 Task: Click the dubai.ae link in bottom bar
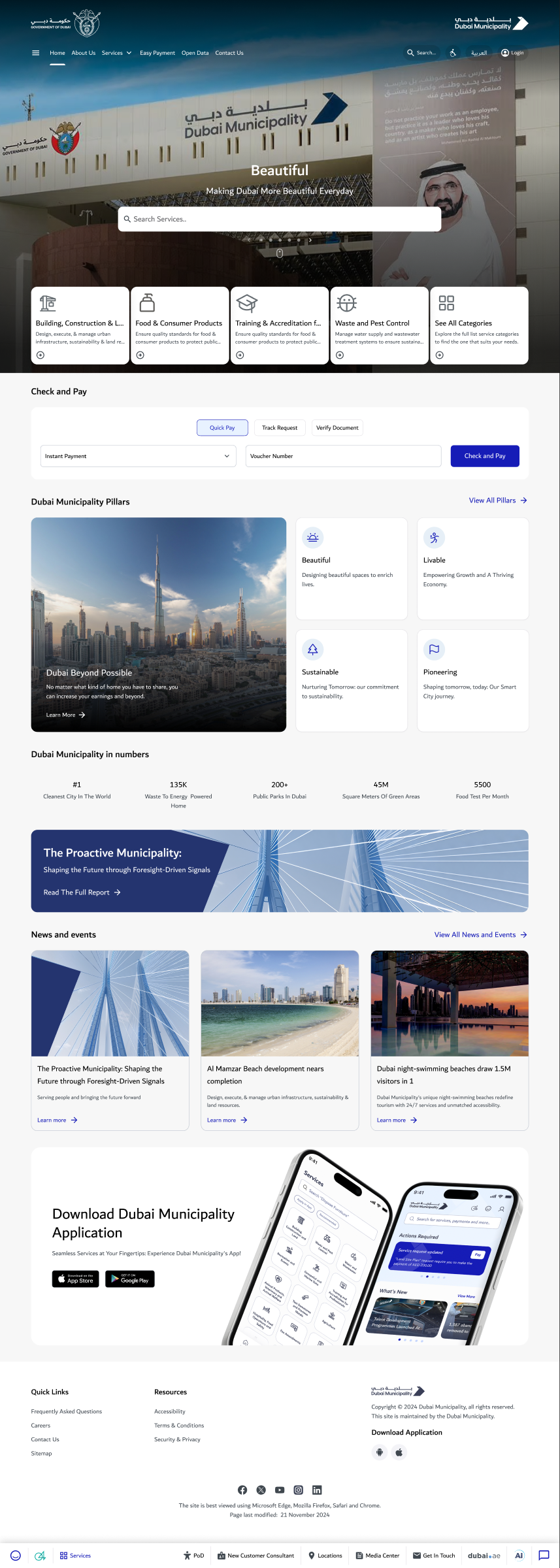coord(484,1556)
